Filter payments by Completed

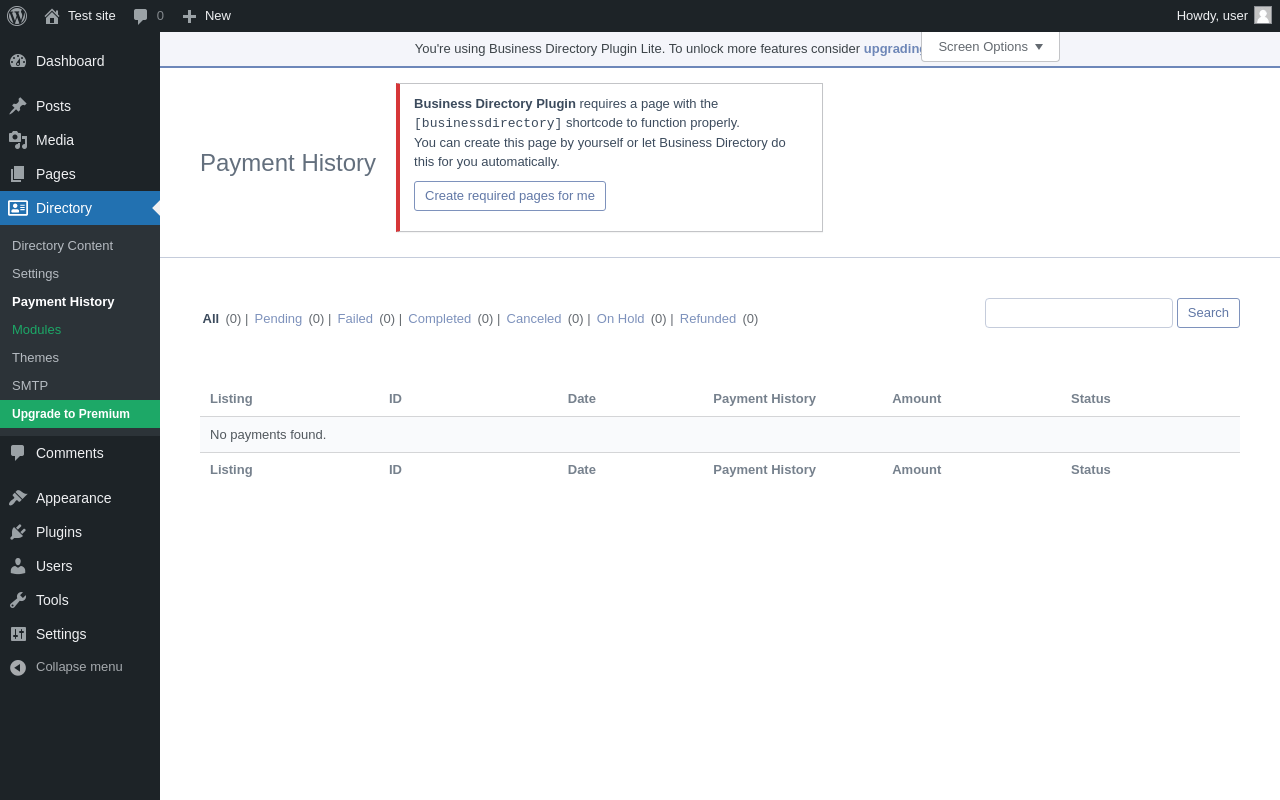pos(440,318)
